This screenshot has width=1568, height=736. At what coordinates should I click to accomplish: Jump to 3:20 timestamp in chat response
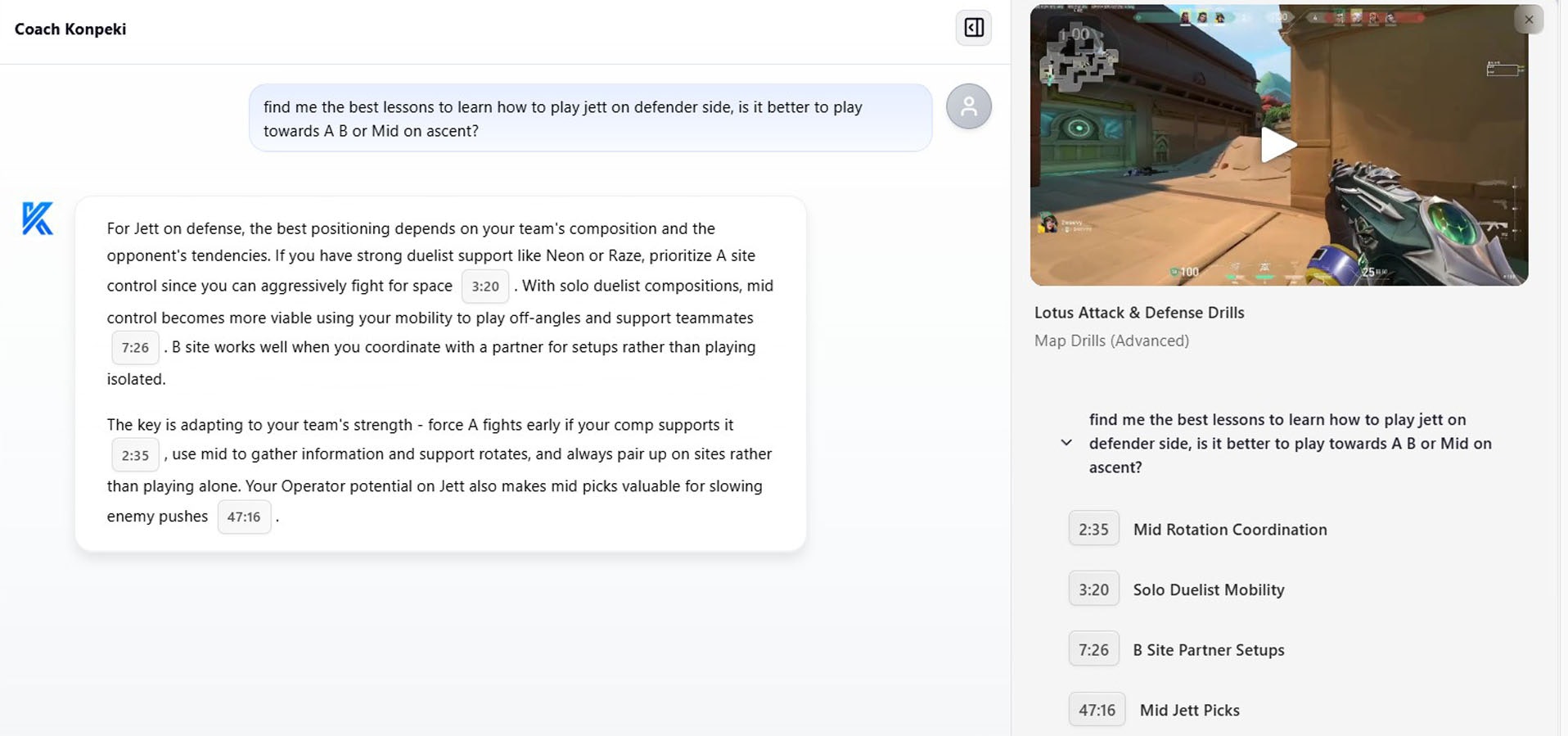coord(485,287)
